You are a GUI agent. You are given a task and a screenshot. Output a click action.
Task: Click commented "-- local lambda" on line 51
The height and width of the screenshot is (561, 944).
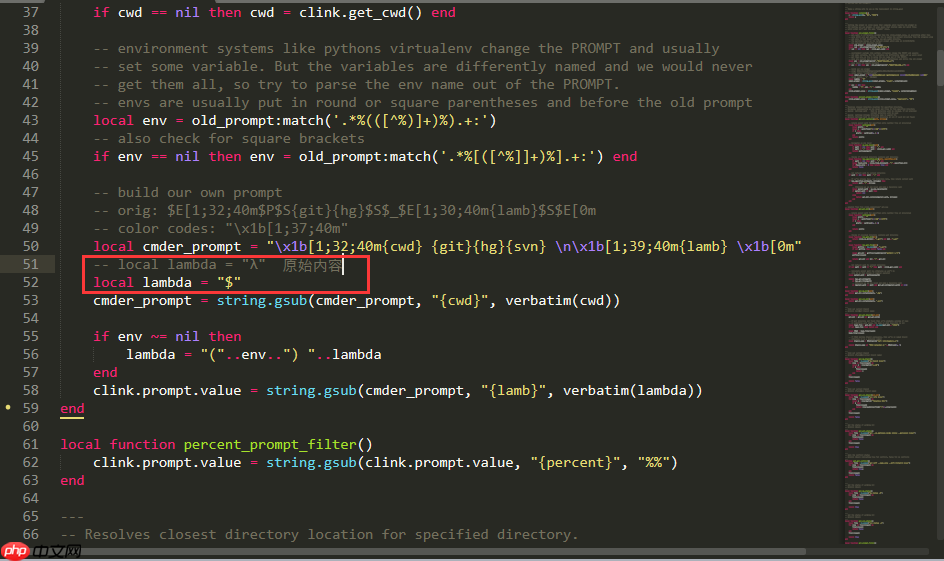click(155, 265)
